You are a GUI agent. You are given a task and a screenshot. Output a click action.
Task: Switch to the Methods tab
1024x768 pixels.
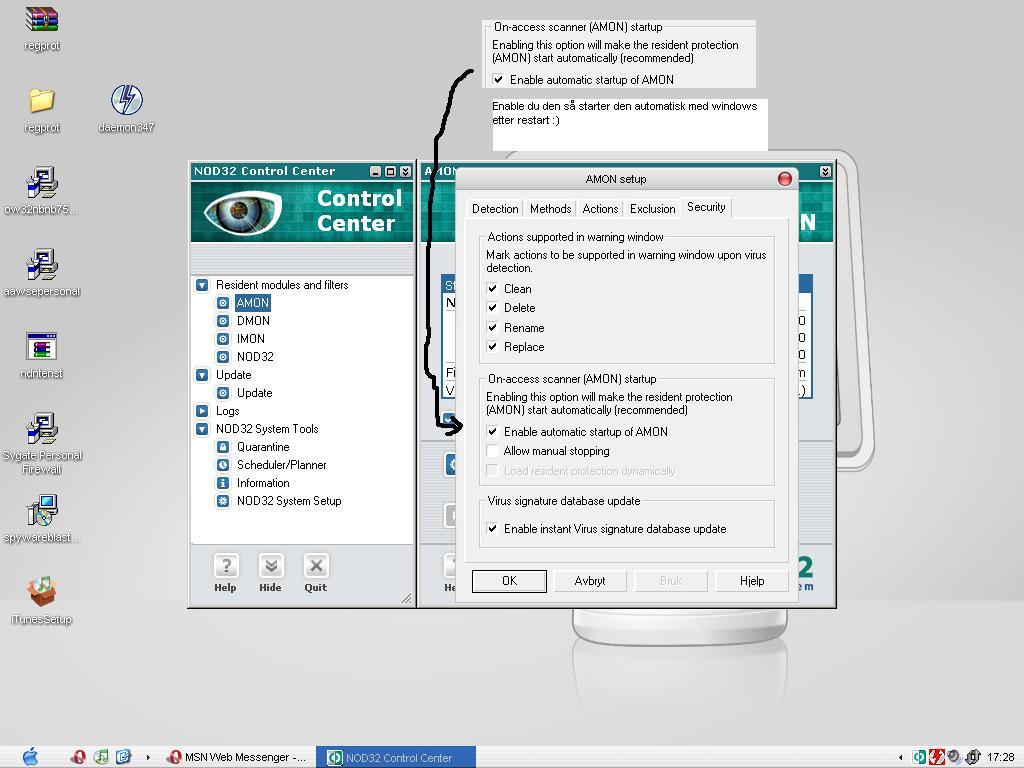click(551, 209)
